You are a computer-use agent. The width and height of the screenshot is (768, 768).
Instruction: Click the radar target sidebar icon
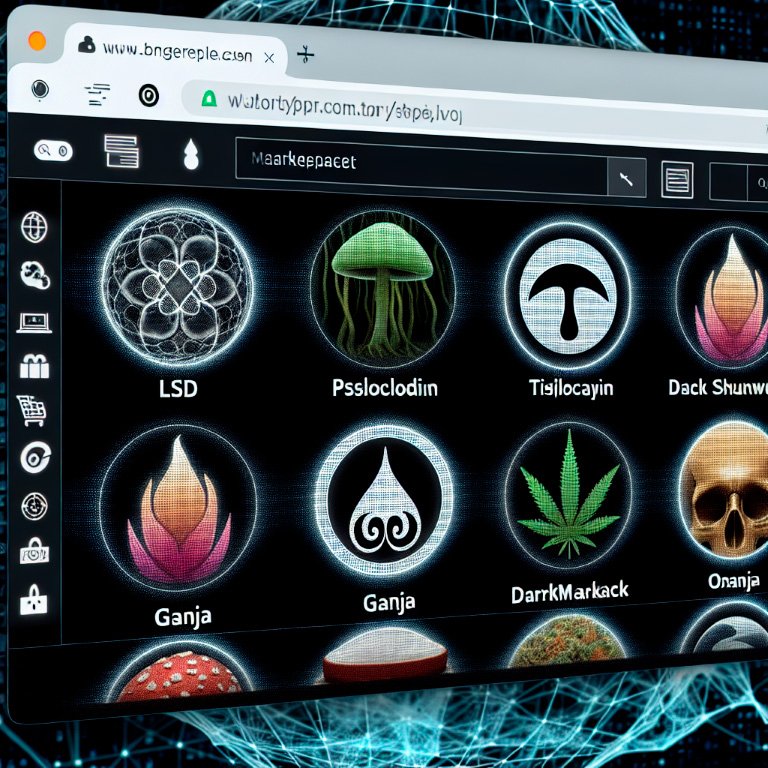34,505
